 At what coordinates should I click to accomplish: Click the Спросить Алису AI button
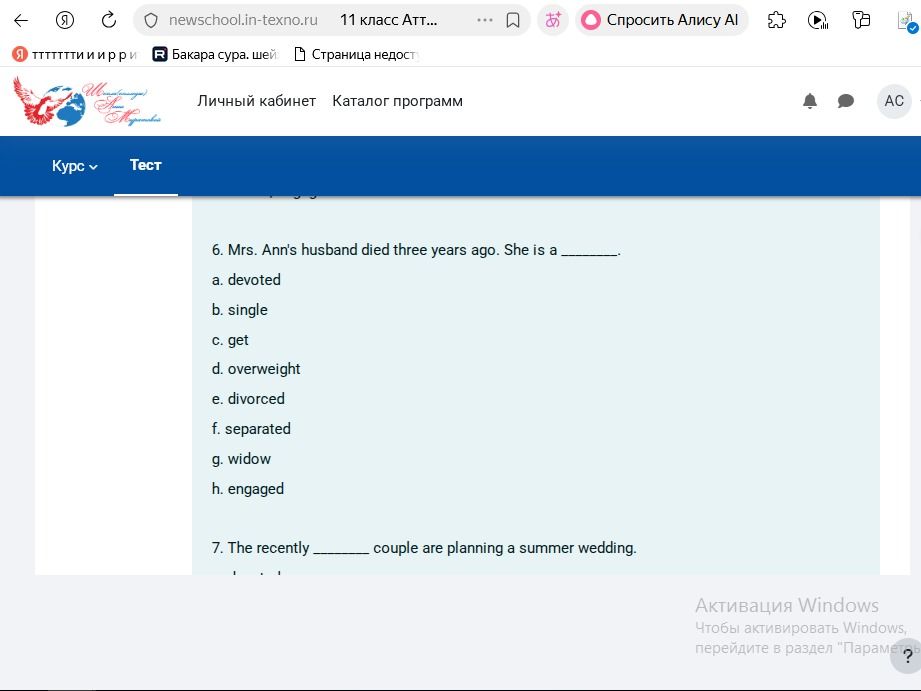tap(661, 20)
